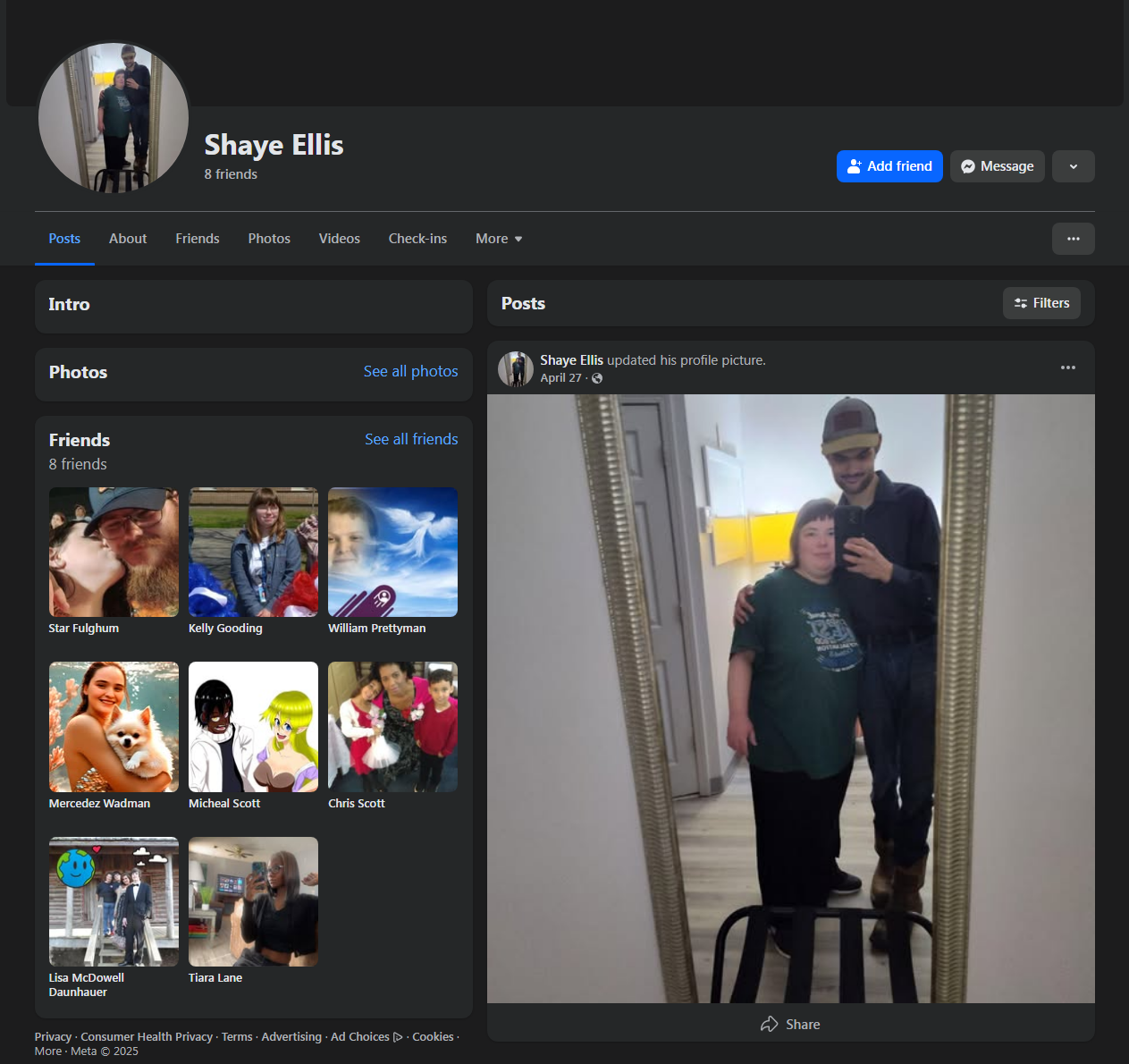Viewport: 1129px width, 1064px height.
Task: Click the 8 friends count under name
Action: (231, 174)
